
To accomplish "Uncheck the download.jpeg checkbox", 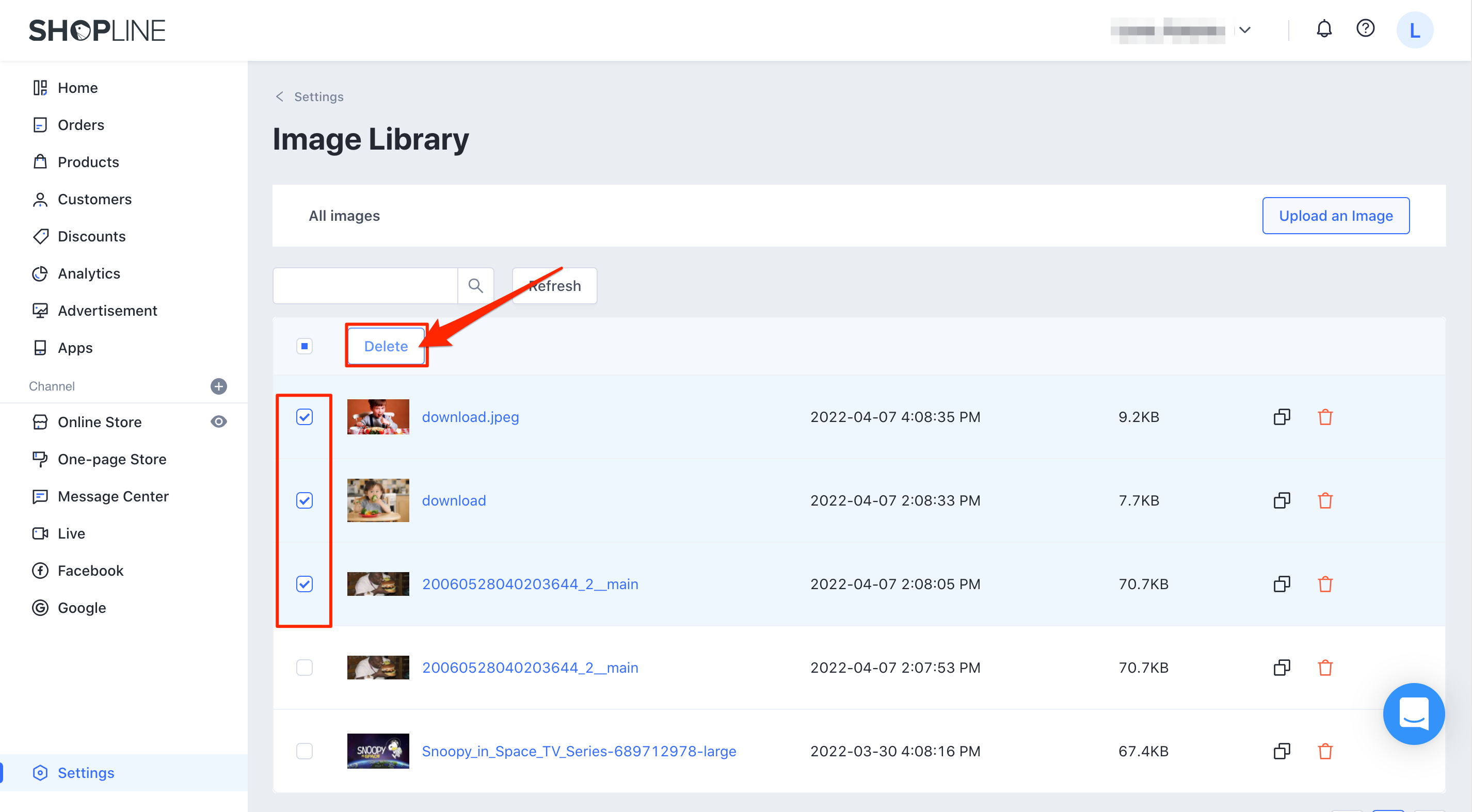I will pyautogui.click(x=305, y=417).
